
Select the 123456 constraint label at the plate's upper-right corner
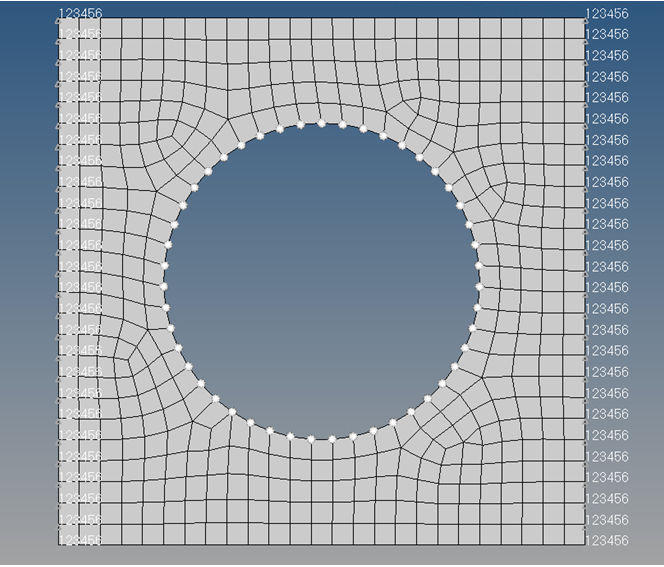[x=607, y=14]
